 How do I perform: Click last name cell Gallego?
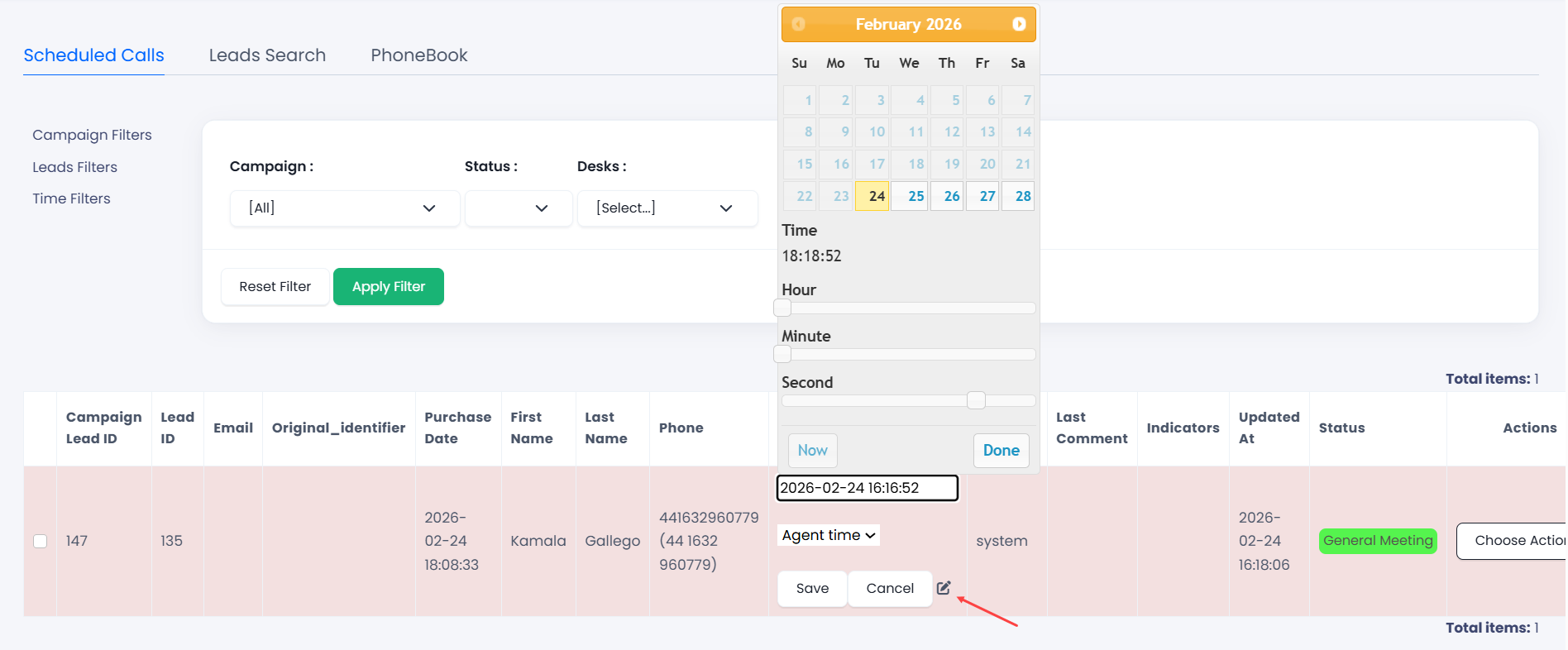(612, 541)
